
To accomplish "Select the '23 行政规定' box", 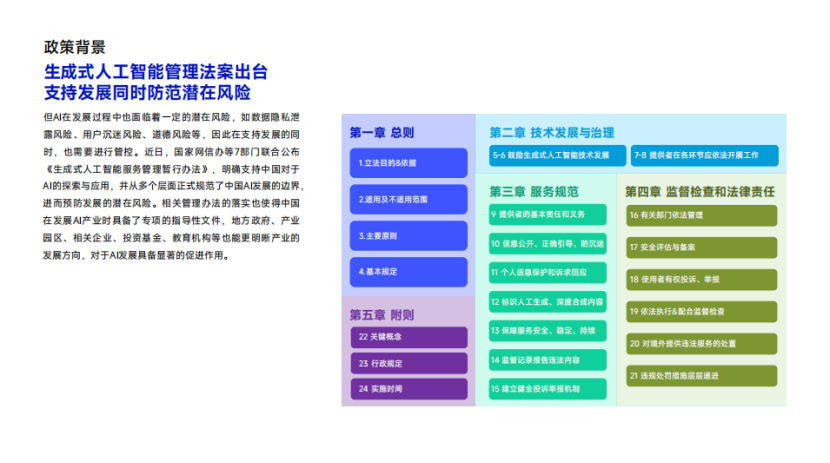I will click(409, 364).
